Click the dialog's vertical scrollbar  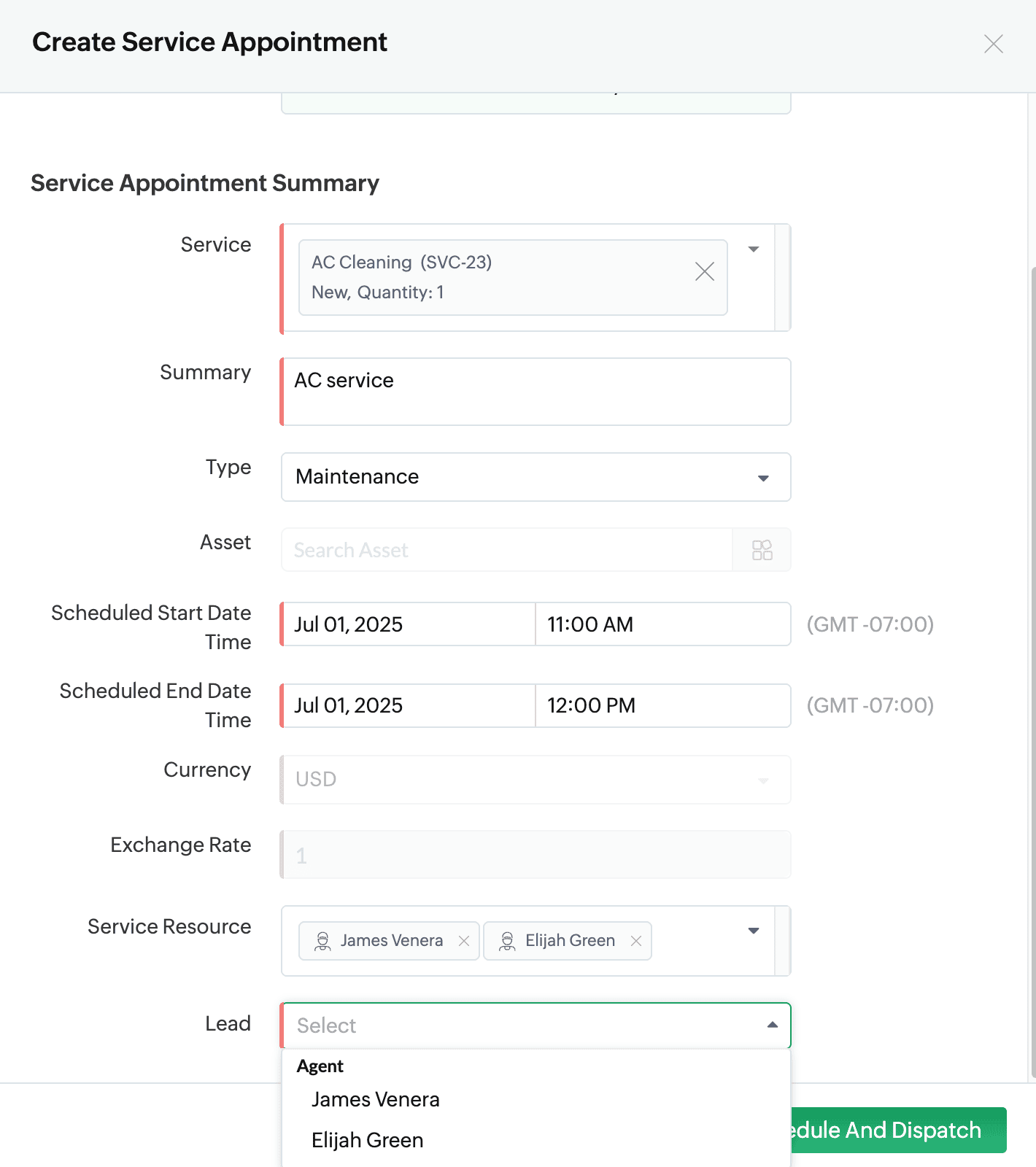(1032, 656)
